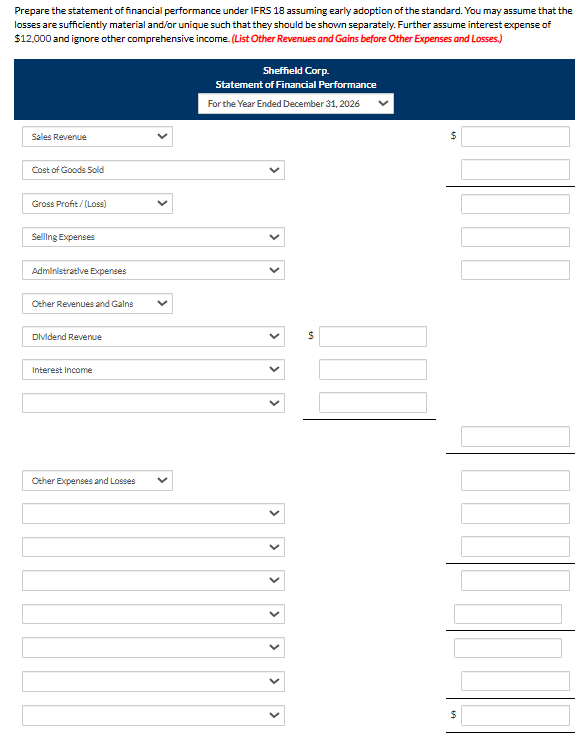
Task: Click the Selling Expenses amount field
Action: coord(515,237)
